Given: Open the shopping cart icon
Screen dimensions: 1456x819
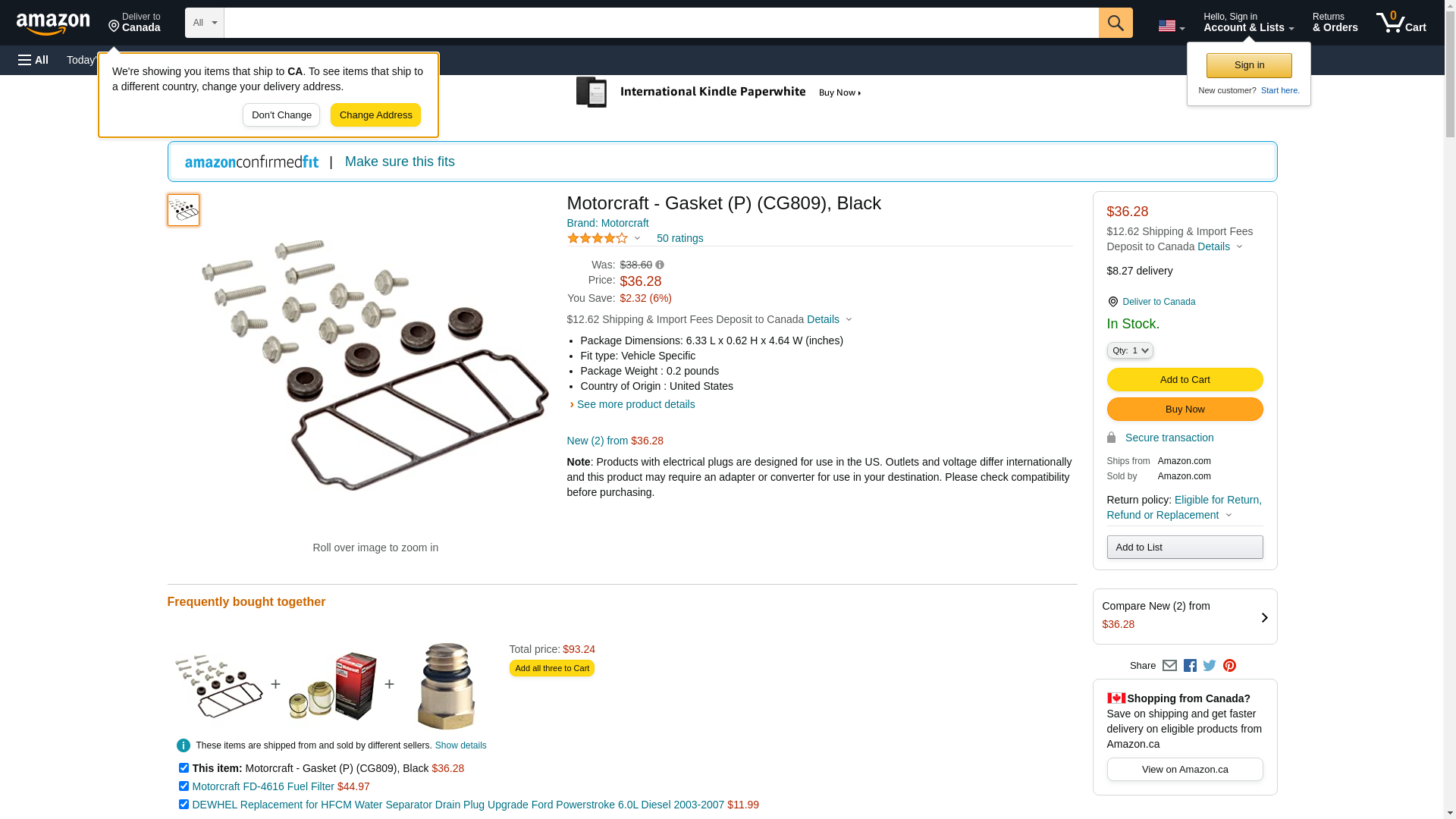Looking at the screenshot, I should [1401, 23].
